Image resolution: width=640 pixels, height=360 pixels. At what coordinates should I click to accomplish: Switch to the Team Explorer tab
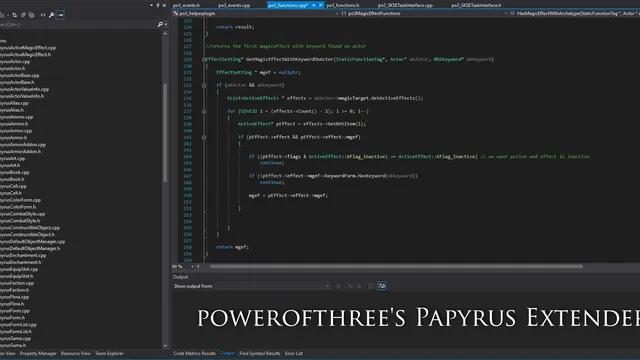point(109,353)
